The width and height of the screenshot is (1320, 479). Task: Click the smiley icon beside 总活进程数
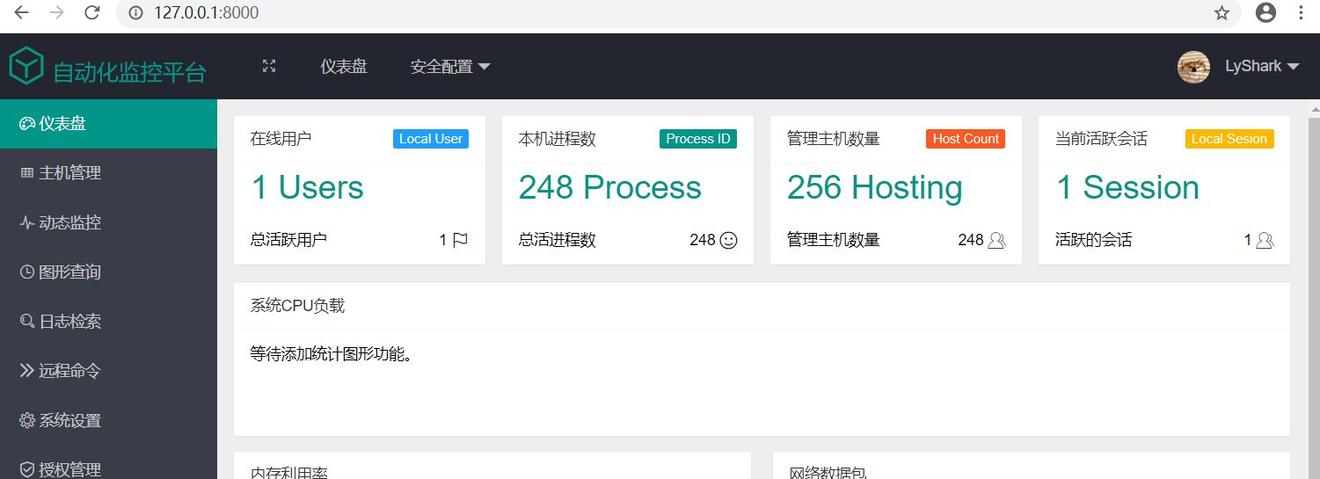729,240
